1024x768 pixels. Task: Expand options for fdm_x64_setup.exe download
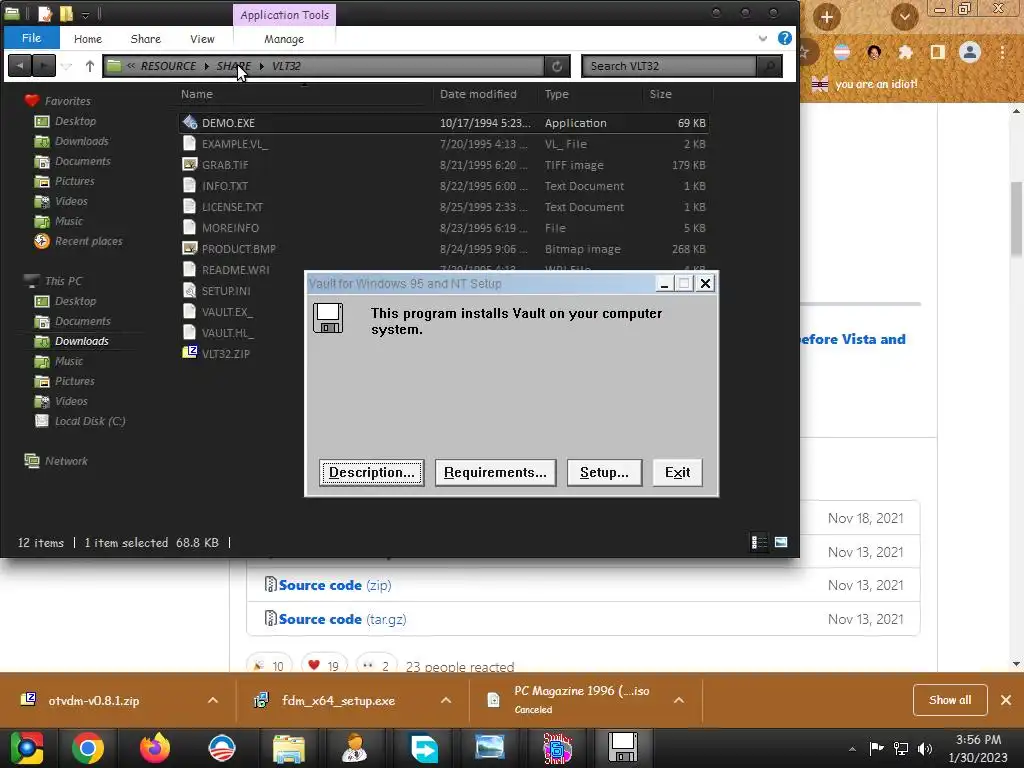tap(446, 700)
